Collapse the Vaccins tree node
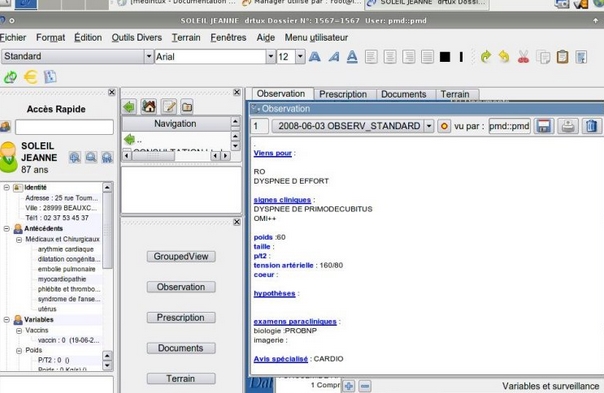 pos(19,331)
